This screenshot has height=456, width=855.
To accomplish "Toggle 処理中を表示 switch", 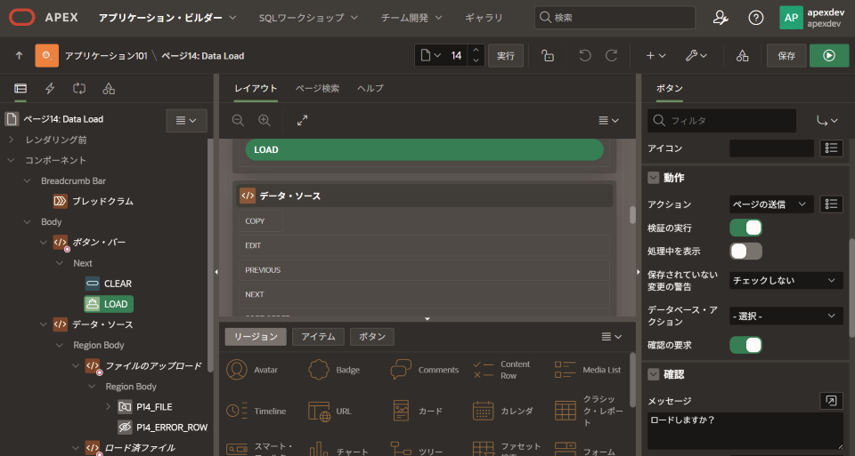I will tap(745, 251).
